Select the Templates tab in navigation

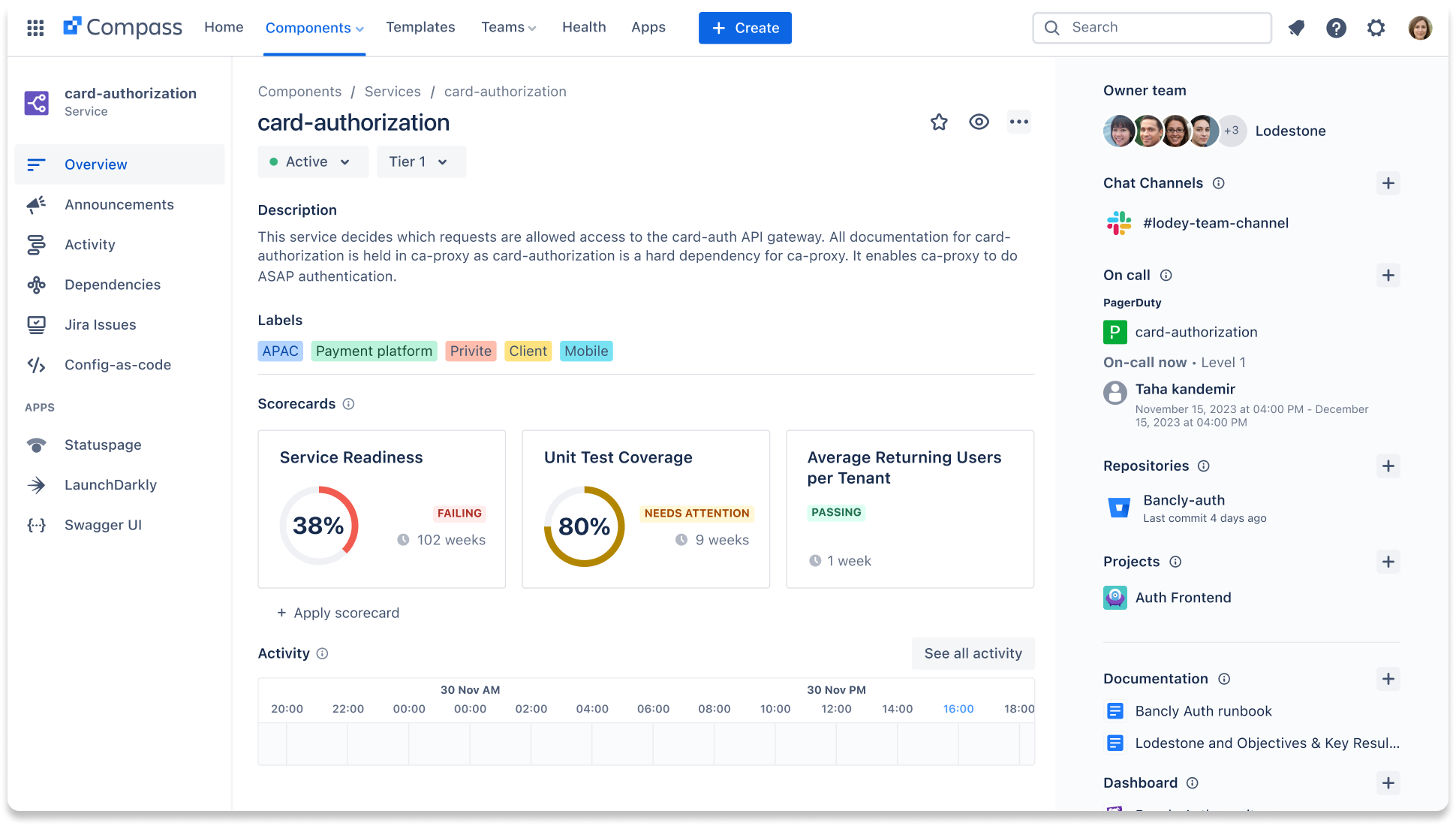(x=421, y=27)
